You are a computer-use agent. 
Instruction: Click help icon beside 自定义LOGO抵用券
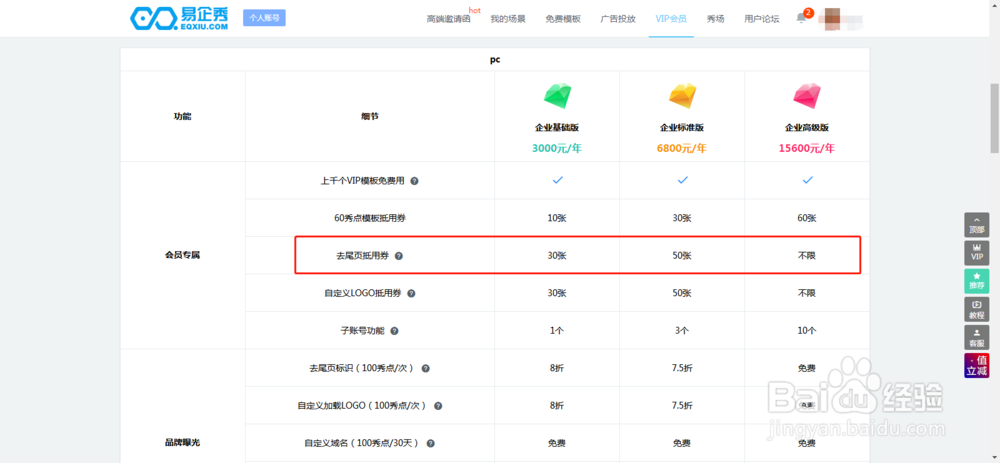[x=411, y=293]
